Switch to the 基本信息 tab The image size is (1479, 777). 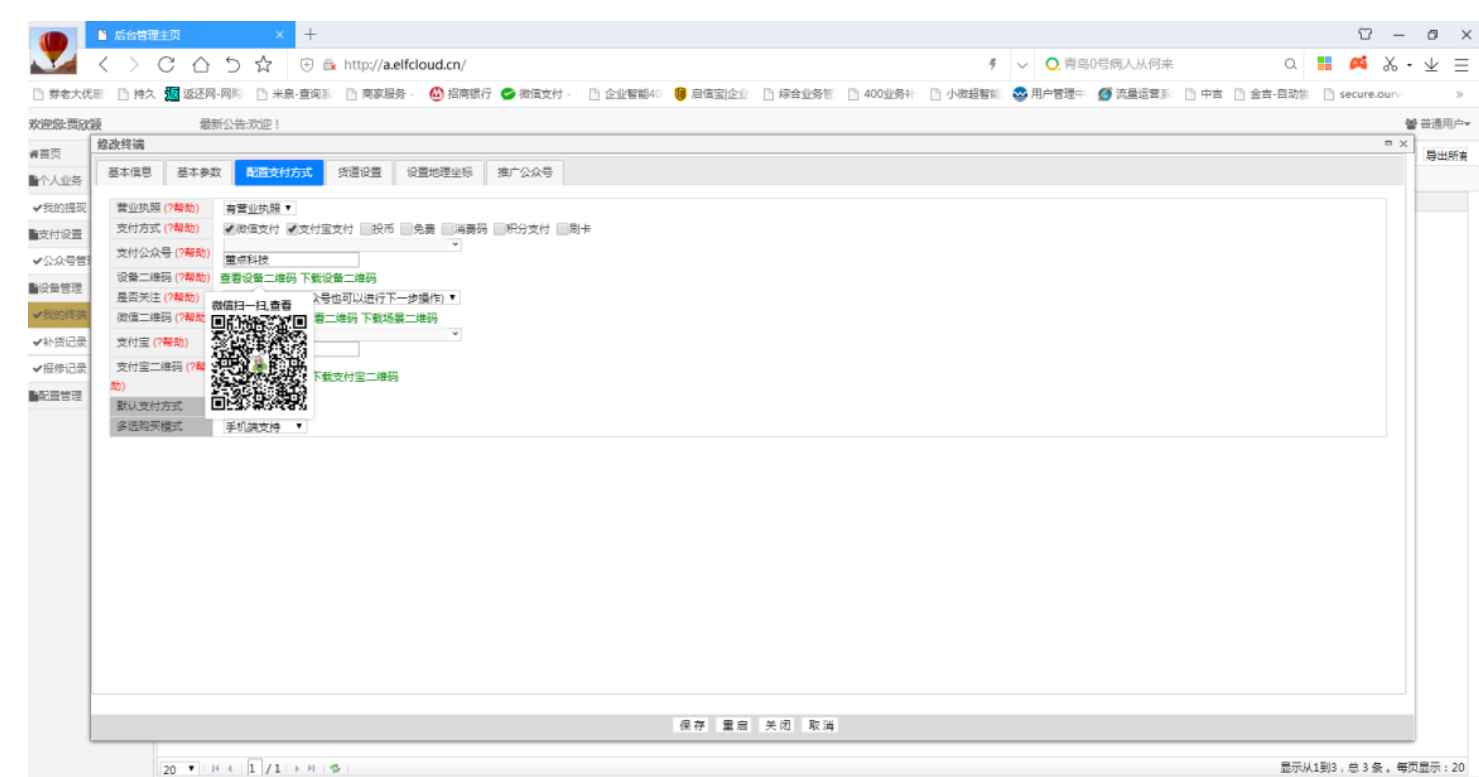pyautogui.click(x=130, y=172)
